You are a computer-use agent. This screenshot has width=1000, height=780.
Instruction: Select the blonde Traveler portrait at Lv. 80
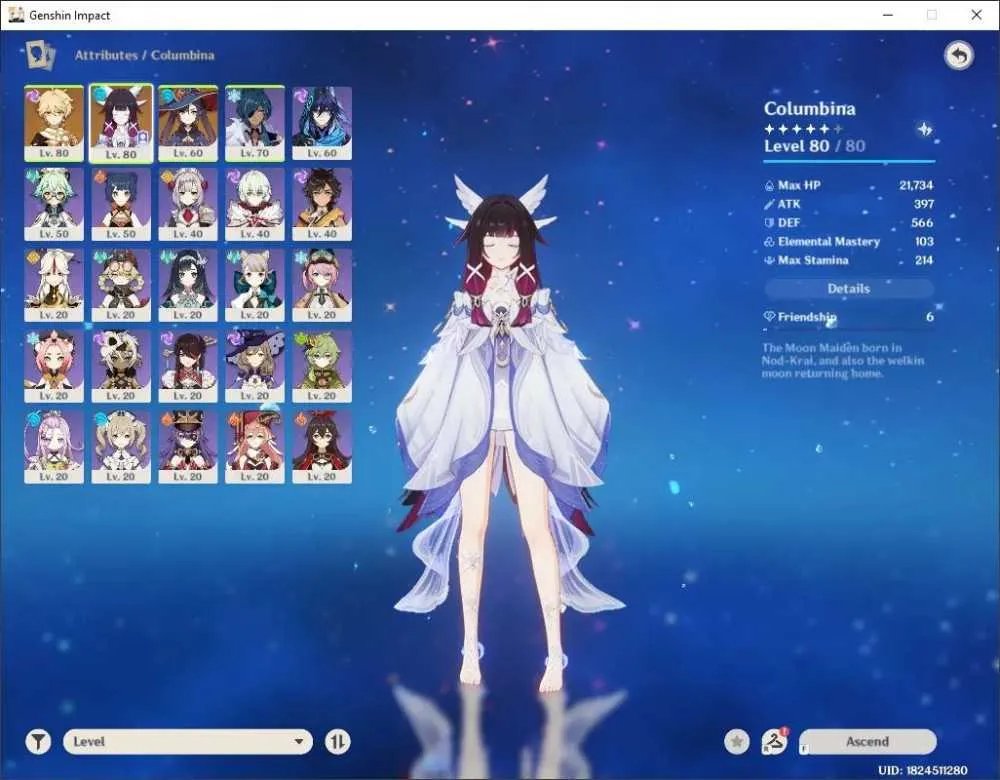coord(54,124)
